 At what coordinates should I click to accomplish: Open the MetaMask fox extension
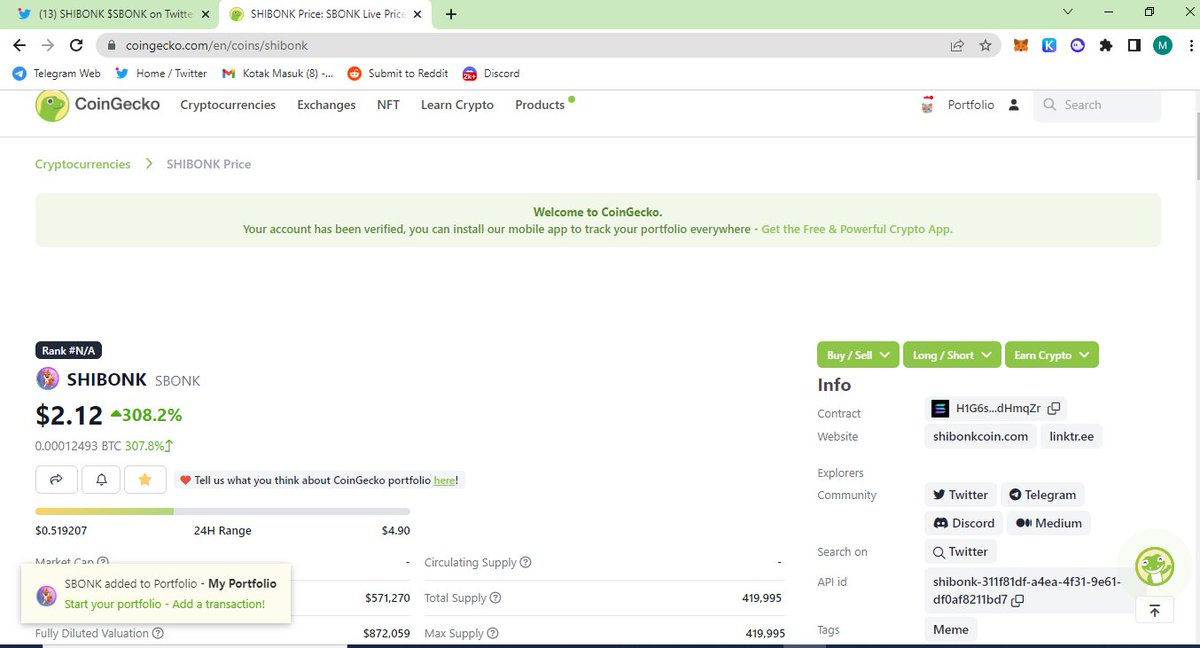pyautogui.click(x=1021, y=45)
